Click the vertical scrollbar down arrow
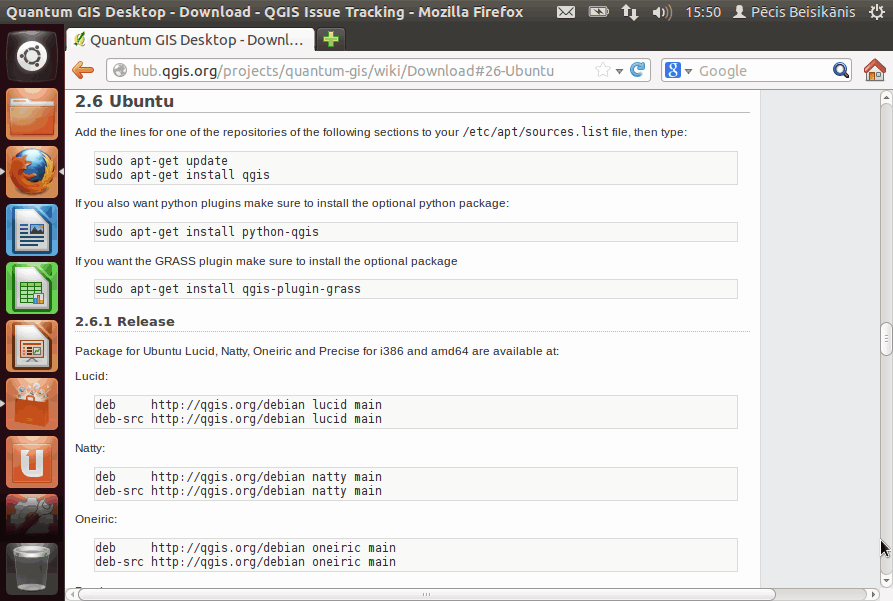This screenshot has height=601, width=893. coord(886,580)
